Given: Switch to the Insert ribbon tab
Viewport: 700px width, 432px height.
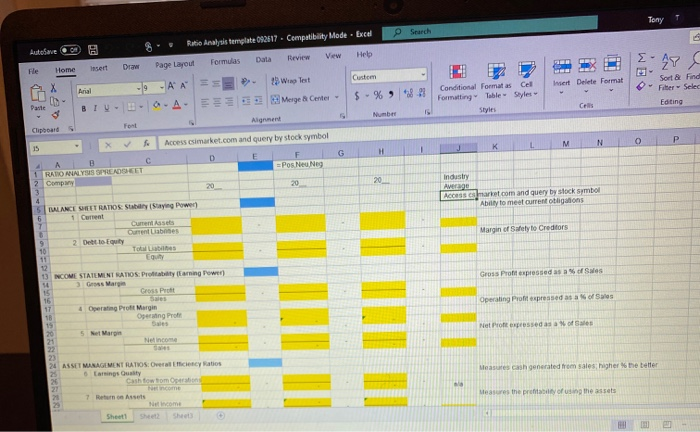Looking at the screenshot, I should coord(99,68).
